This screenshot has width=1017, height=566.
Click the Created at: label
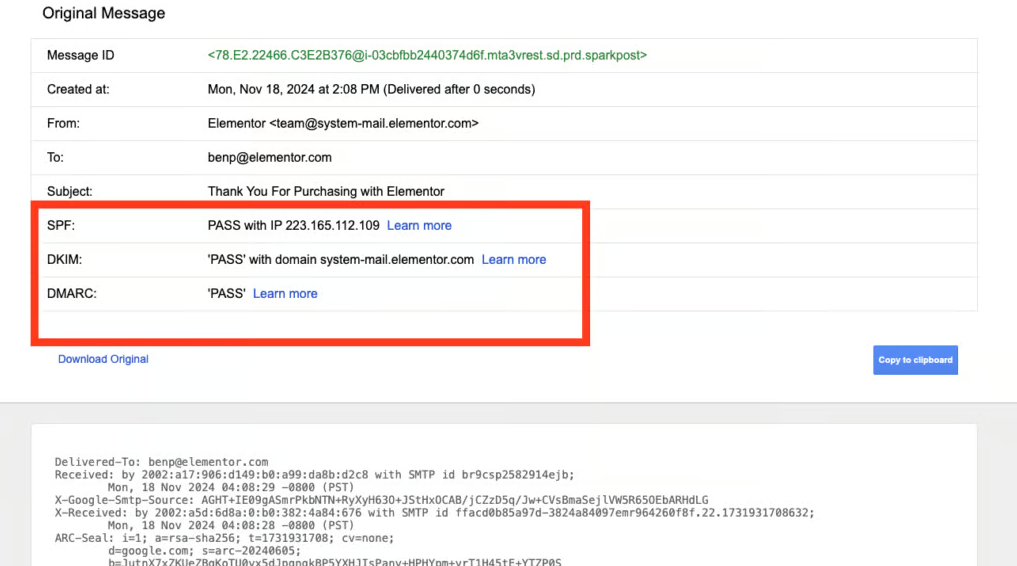pos(78,89)
